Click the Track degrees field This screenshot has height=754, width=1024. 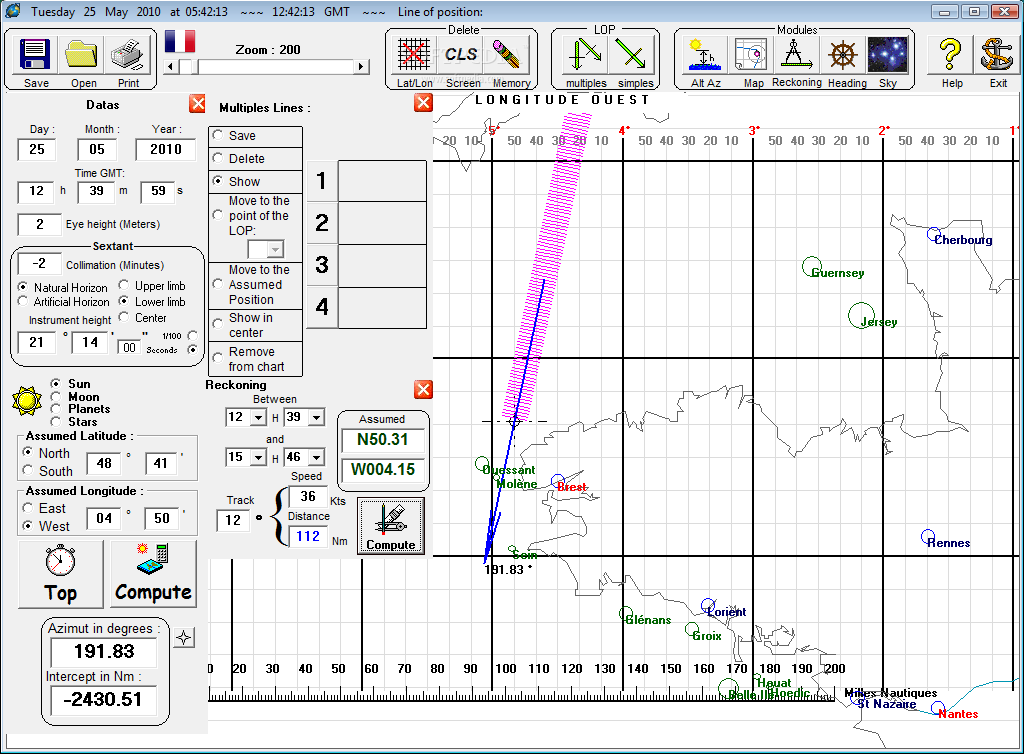click(233, 520)
